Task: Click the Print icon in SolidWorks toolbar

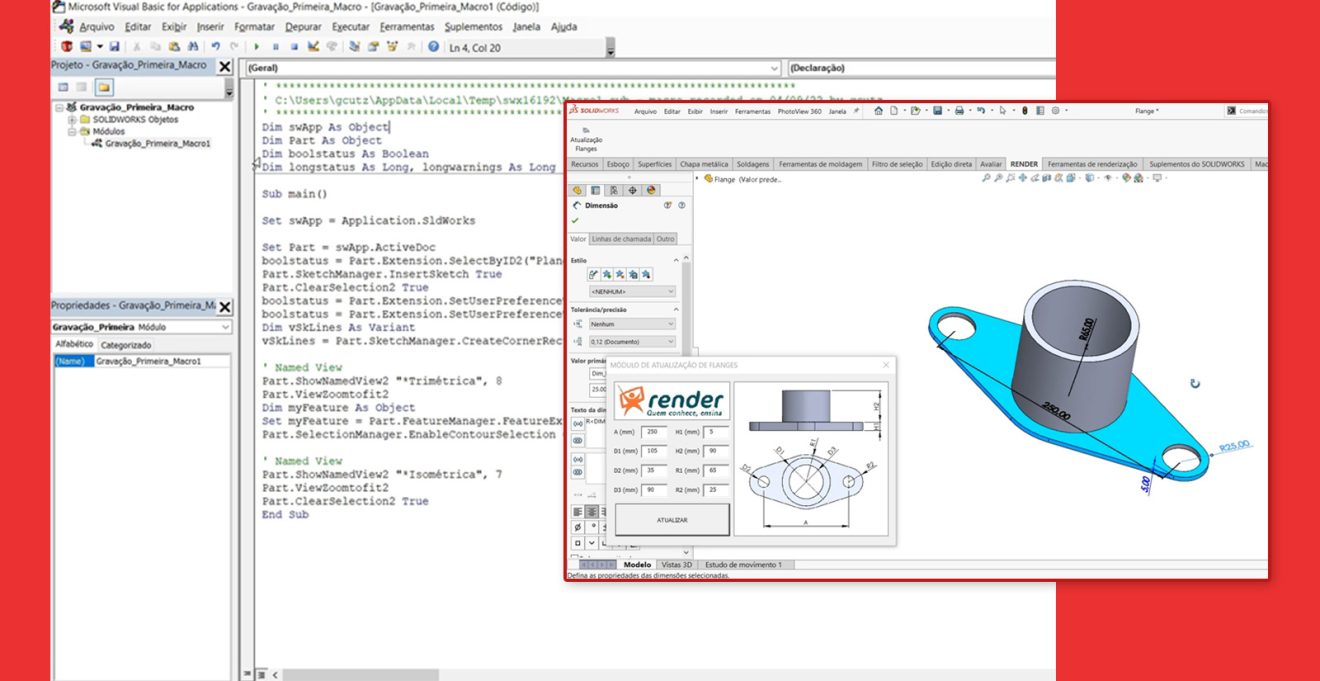Action: 959,111
